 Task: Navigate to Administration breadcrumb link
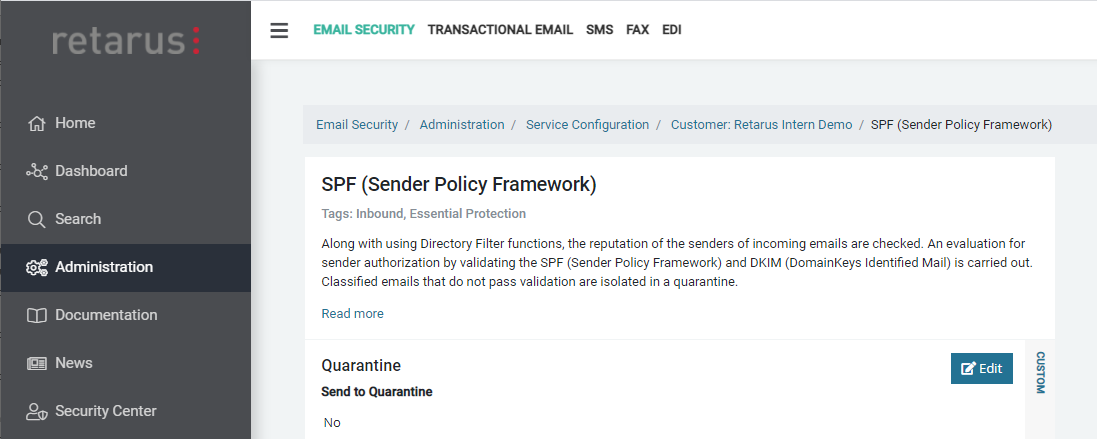click(x=462, y=125)
